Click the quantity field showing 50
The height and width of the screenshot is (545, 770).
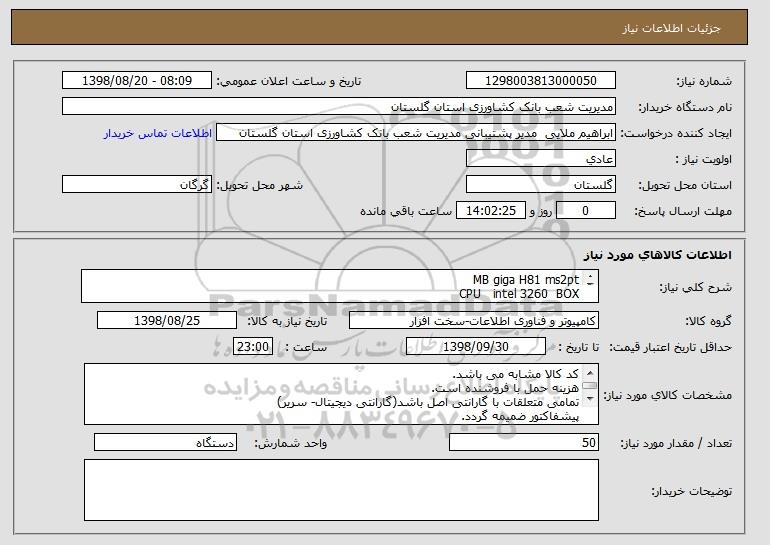pos(524,442)
